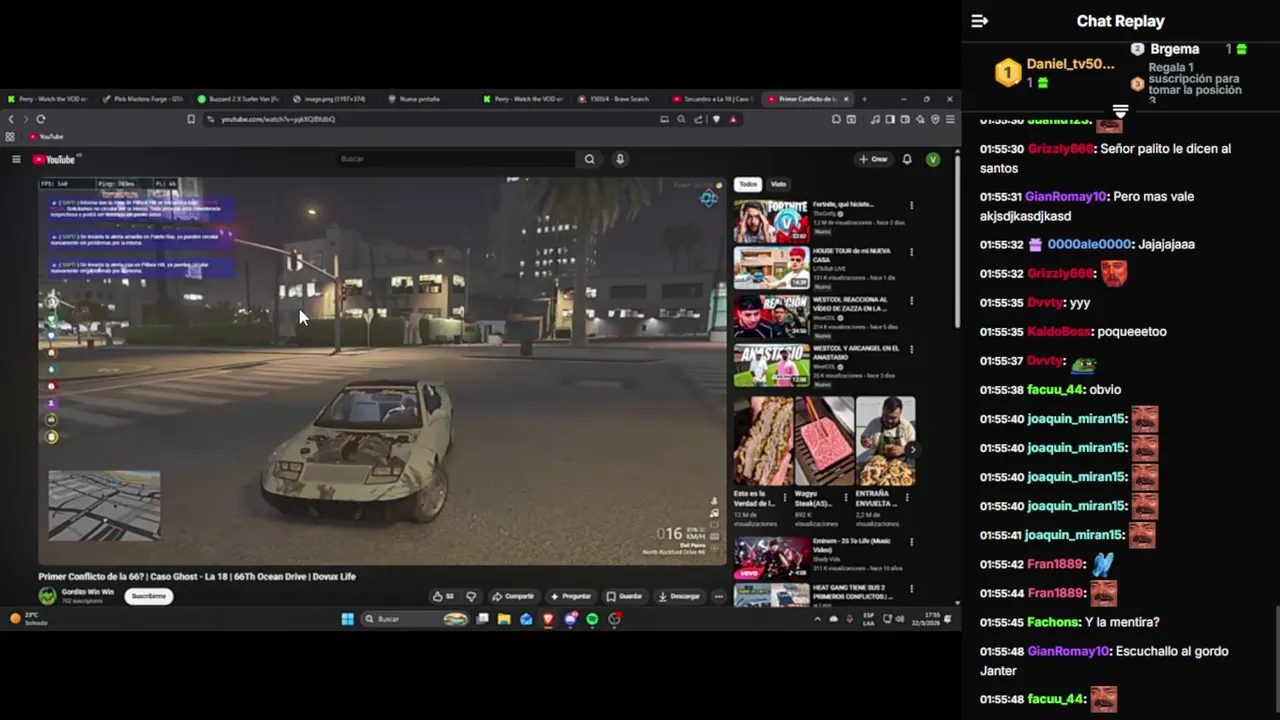This screenshot has width=1280, height=720.
Task: Click the Preguntar button
Action: 570,596
